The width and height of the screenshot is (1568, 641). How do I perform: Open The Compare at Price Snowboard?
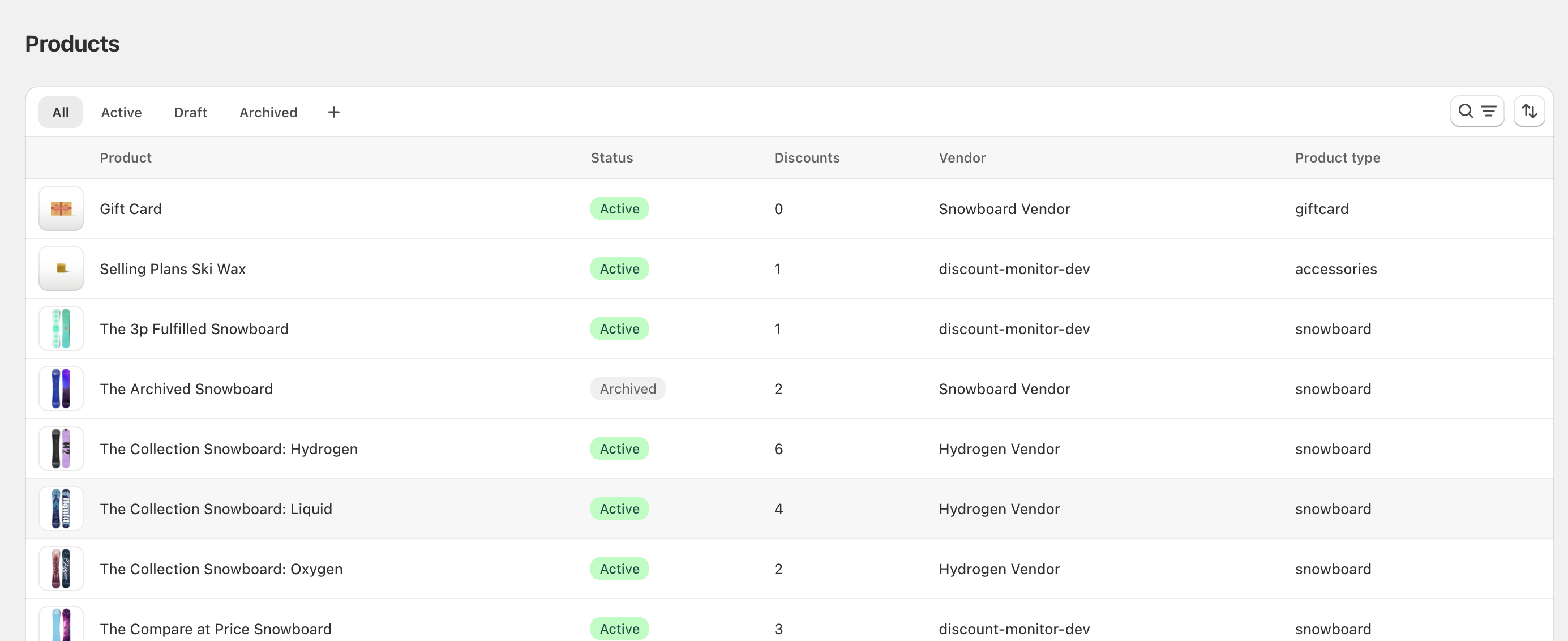pyautogui.click(x=216, y=628)
